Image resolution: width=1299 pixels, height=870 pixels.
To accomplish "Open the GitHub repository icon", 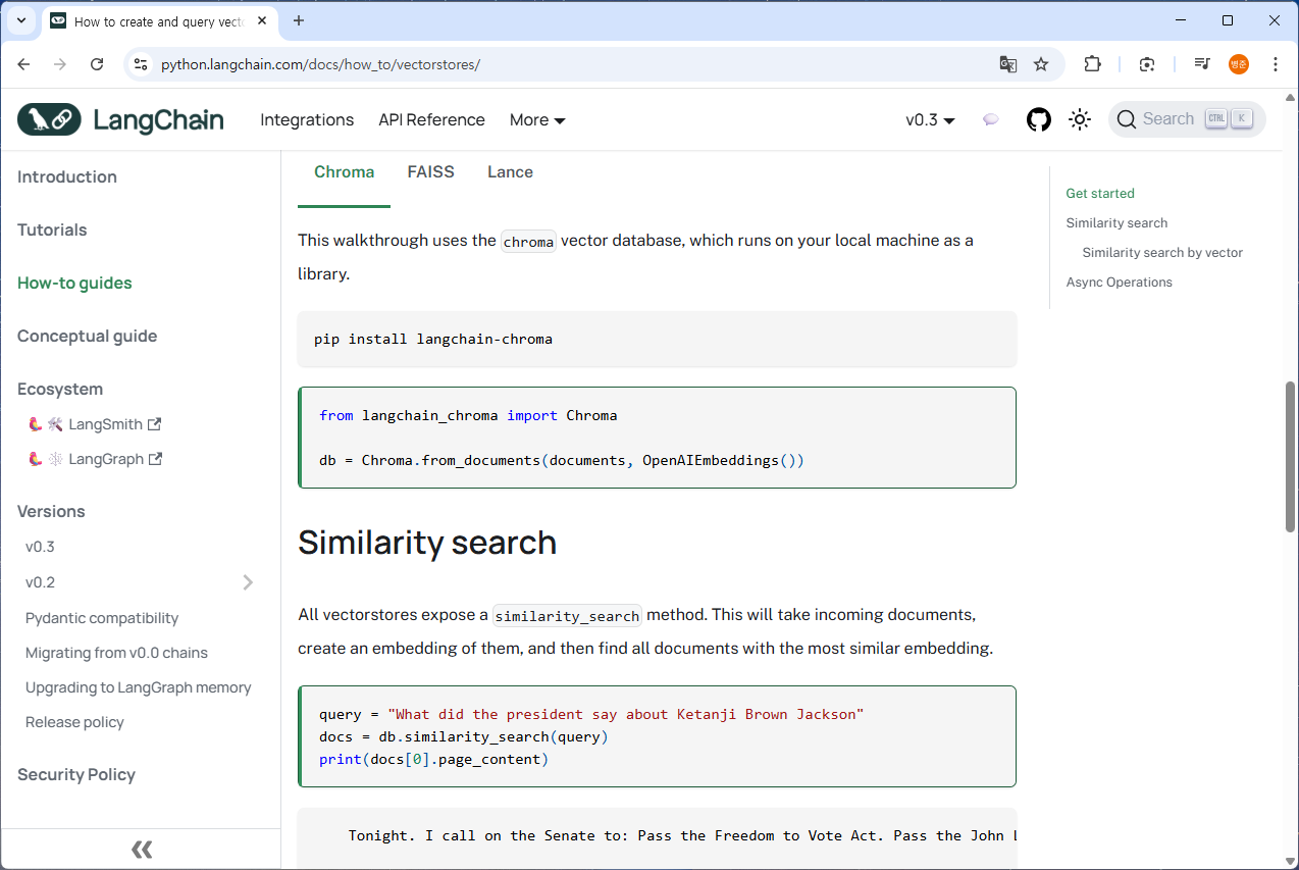I will (x=1039, y=120).
